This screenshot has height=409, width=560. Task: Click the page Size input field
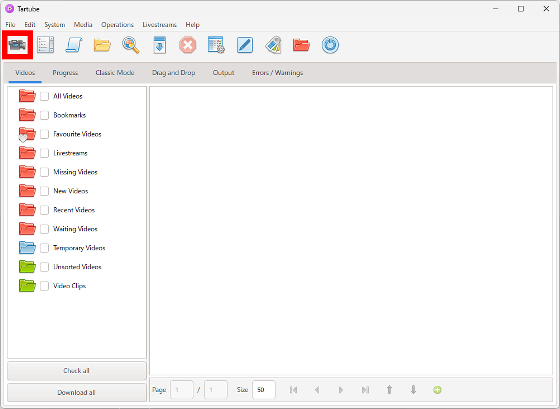[264, 390]
